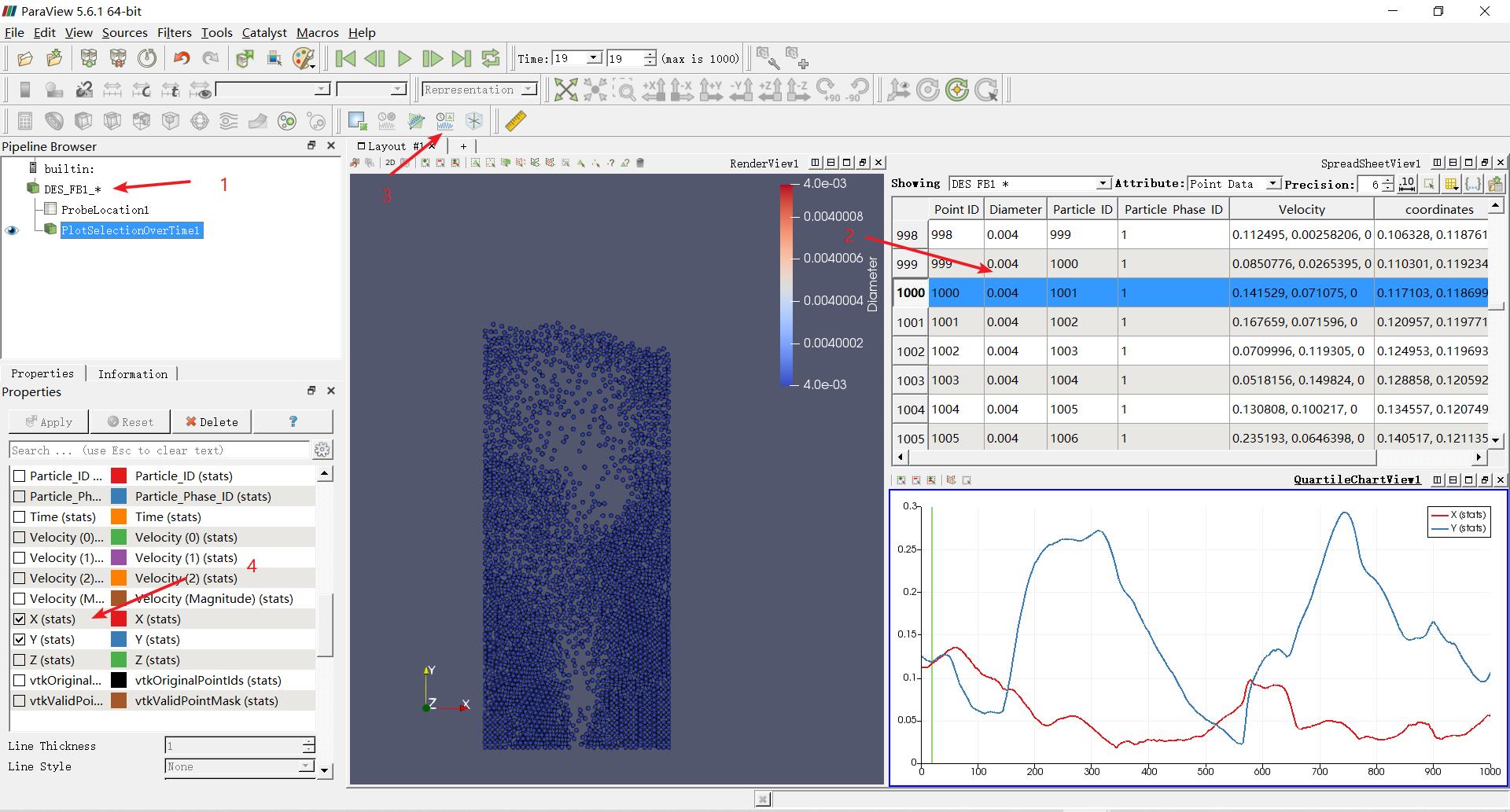Click red color swatch for X (stats)
This screenshot has width=1510, height=812.
point(119,619)
